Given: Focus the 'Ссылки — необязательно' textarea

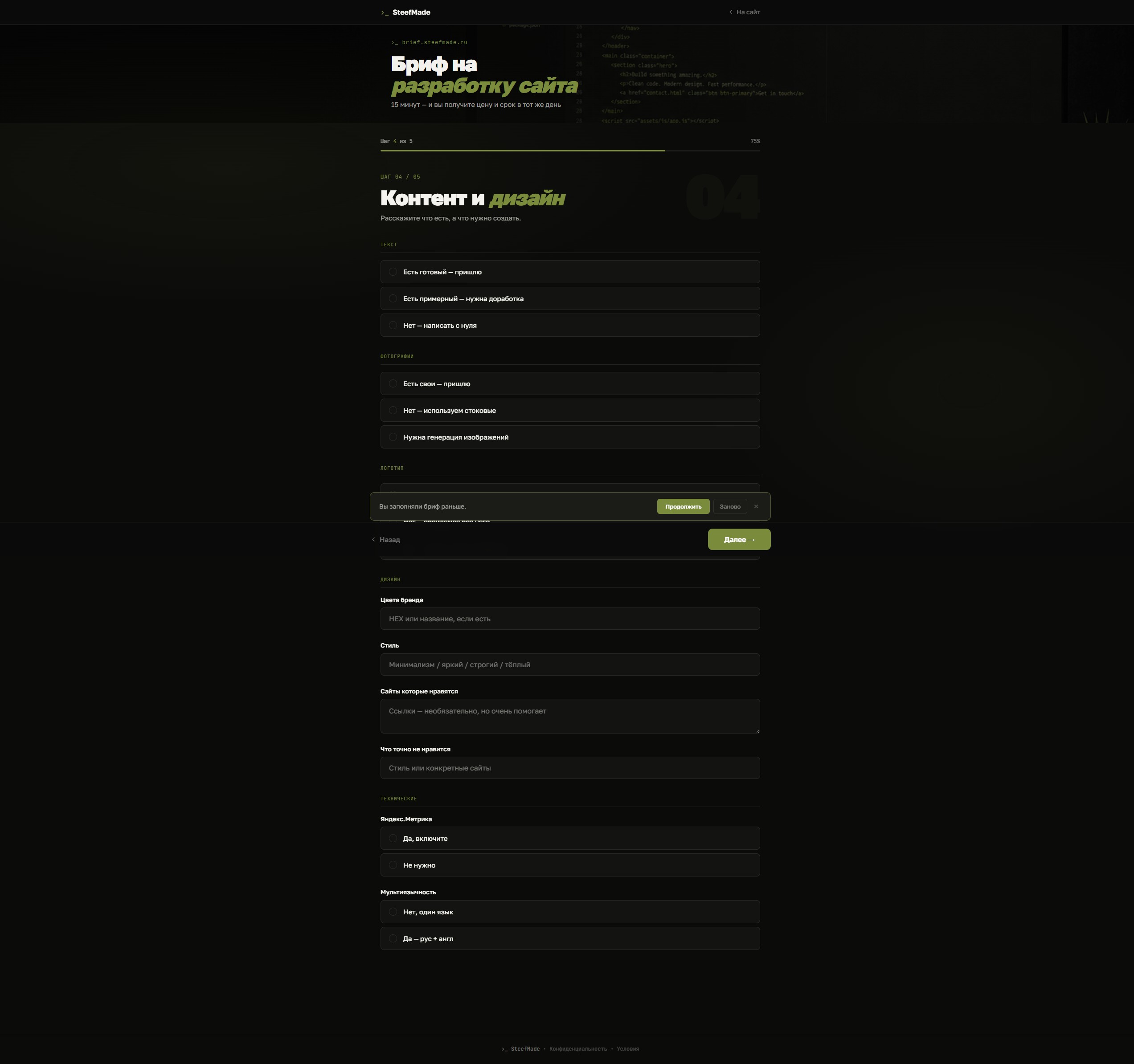Looking at the screenshot, I should click(x=570, y=716).
